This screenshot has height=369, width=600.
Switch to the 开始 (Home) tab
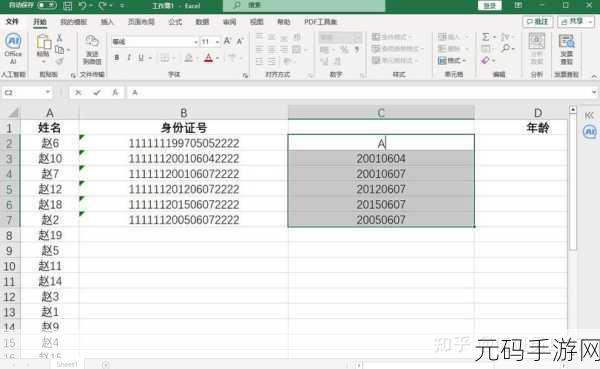coord(40,22)
